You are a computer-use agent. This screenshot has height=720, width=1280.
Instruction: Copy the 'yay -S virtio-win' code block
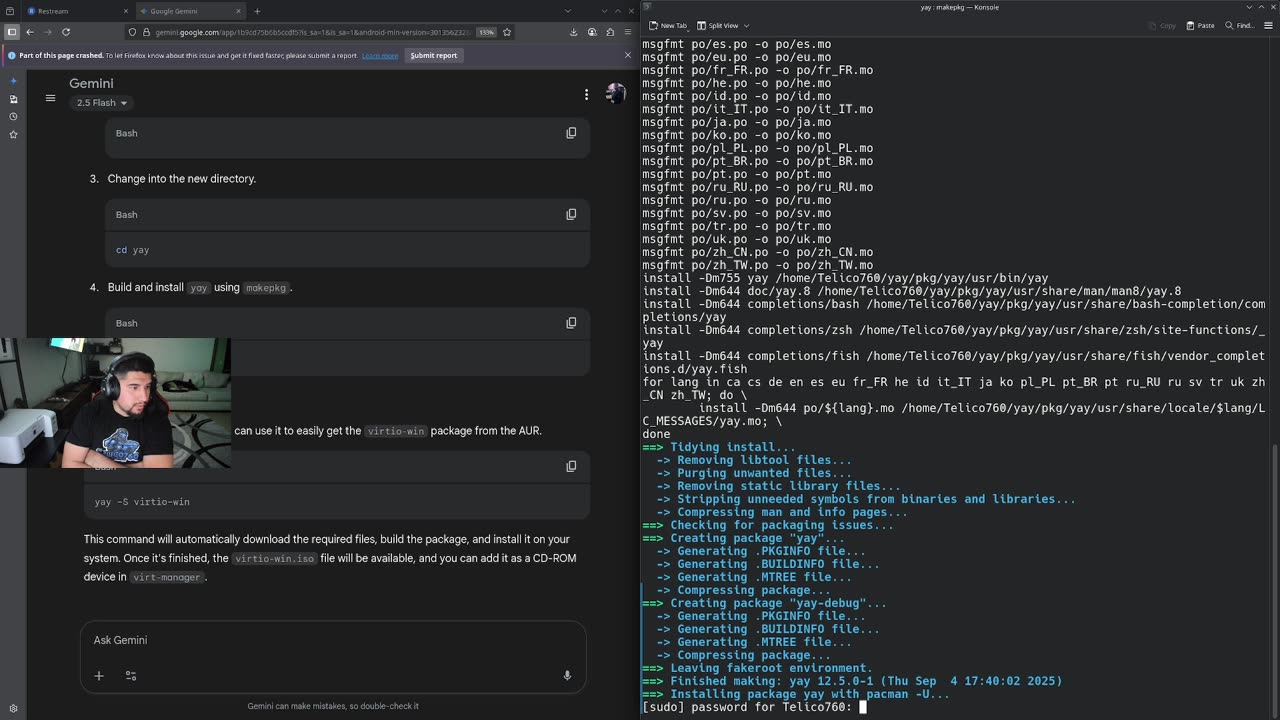(x=571, y=466)
